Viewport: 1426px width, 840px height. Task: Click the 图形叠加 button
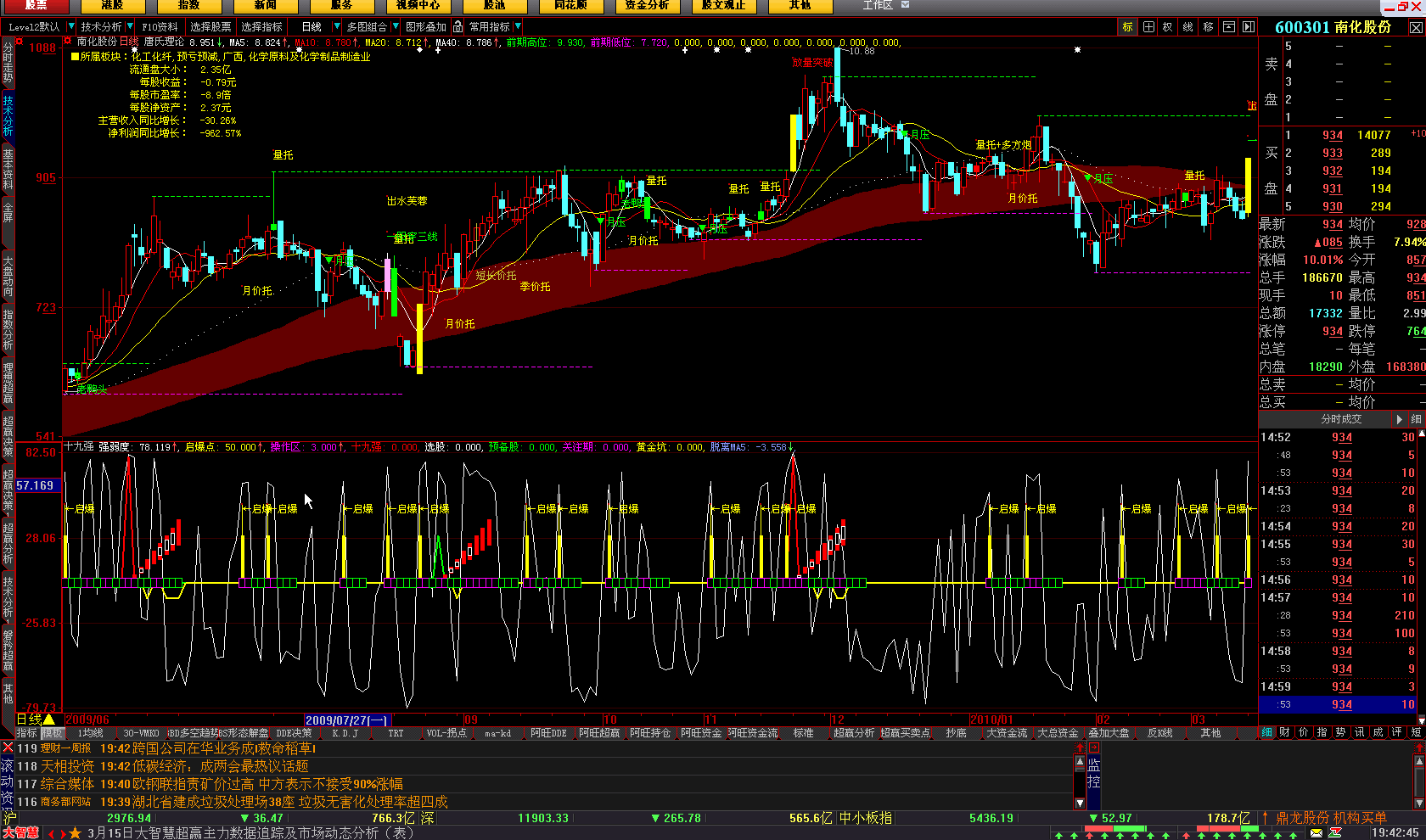[426, 27]
